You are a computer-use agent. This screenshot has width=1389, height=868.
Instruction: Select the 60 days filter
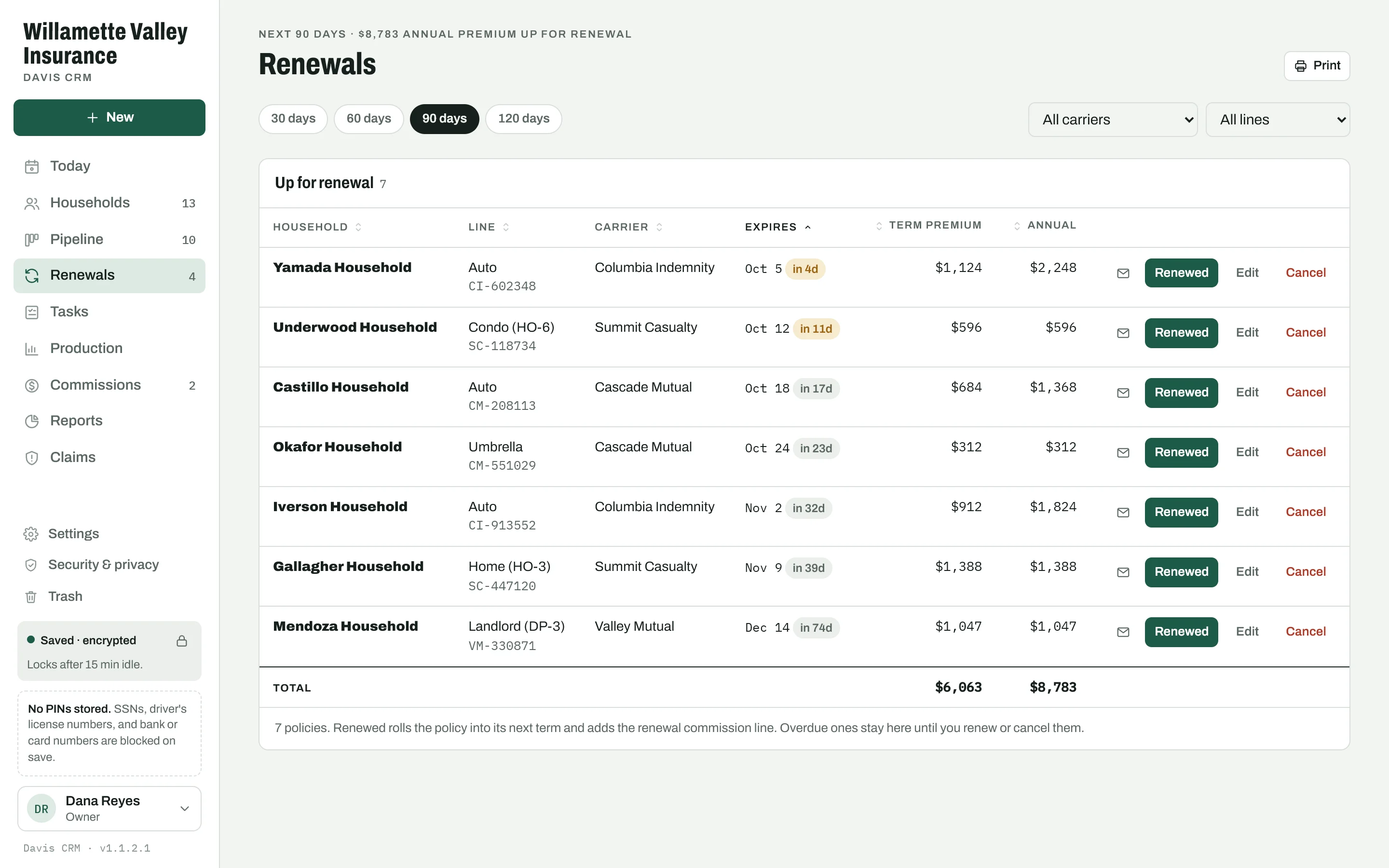coord(368,119)
